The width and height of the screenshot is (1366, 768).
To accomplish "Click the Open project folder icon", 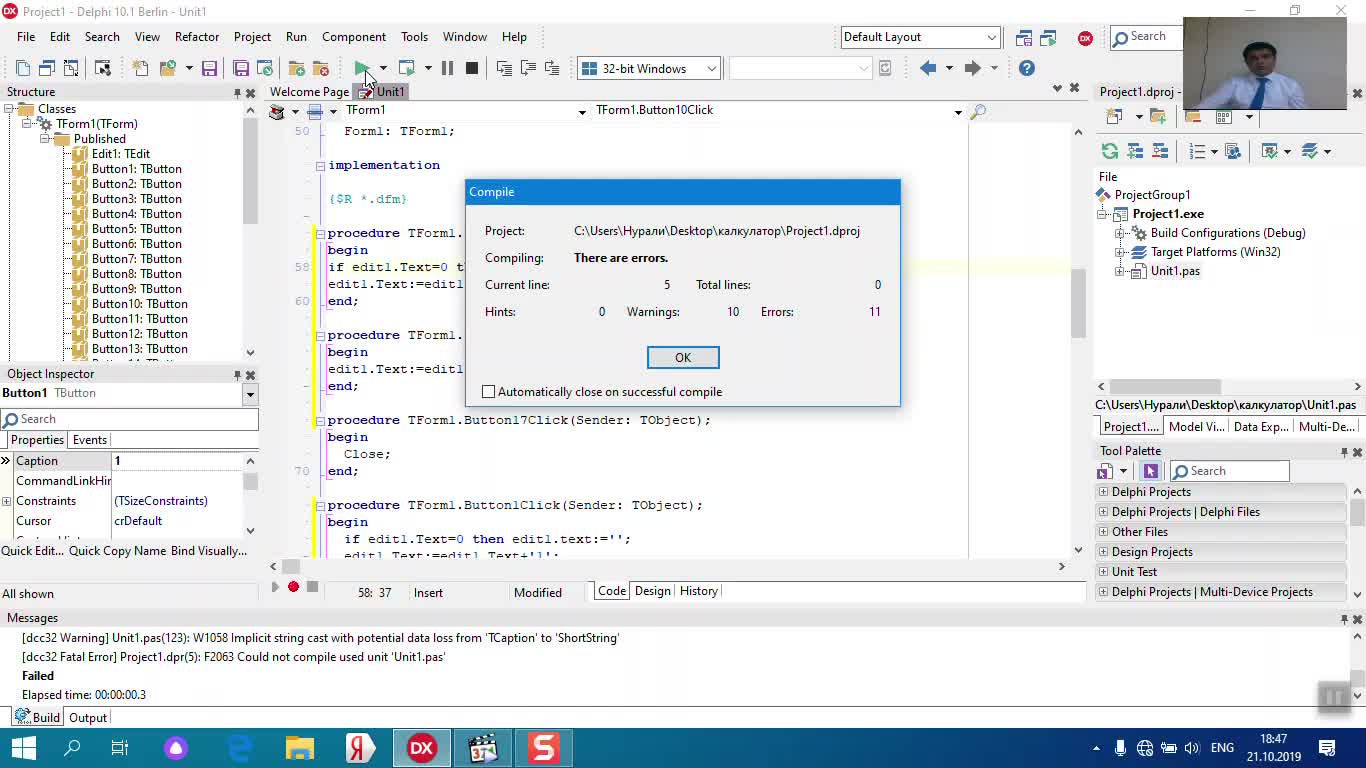I will pyautogui.click(x=167, y=68).
